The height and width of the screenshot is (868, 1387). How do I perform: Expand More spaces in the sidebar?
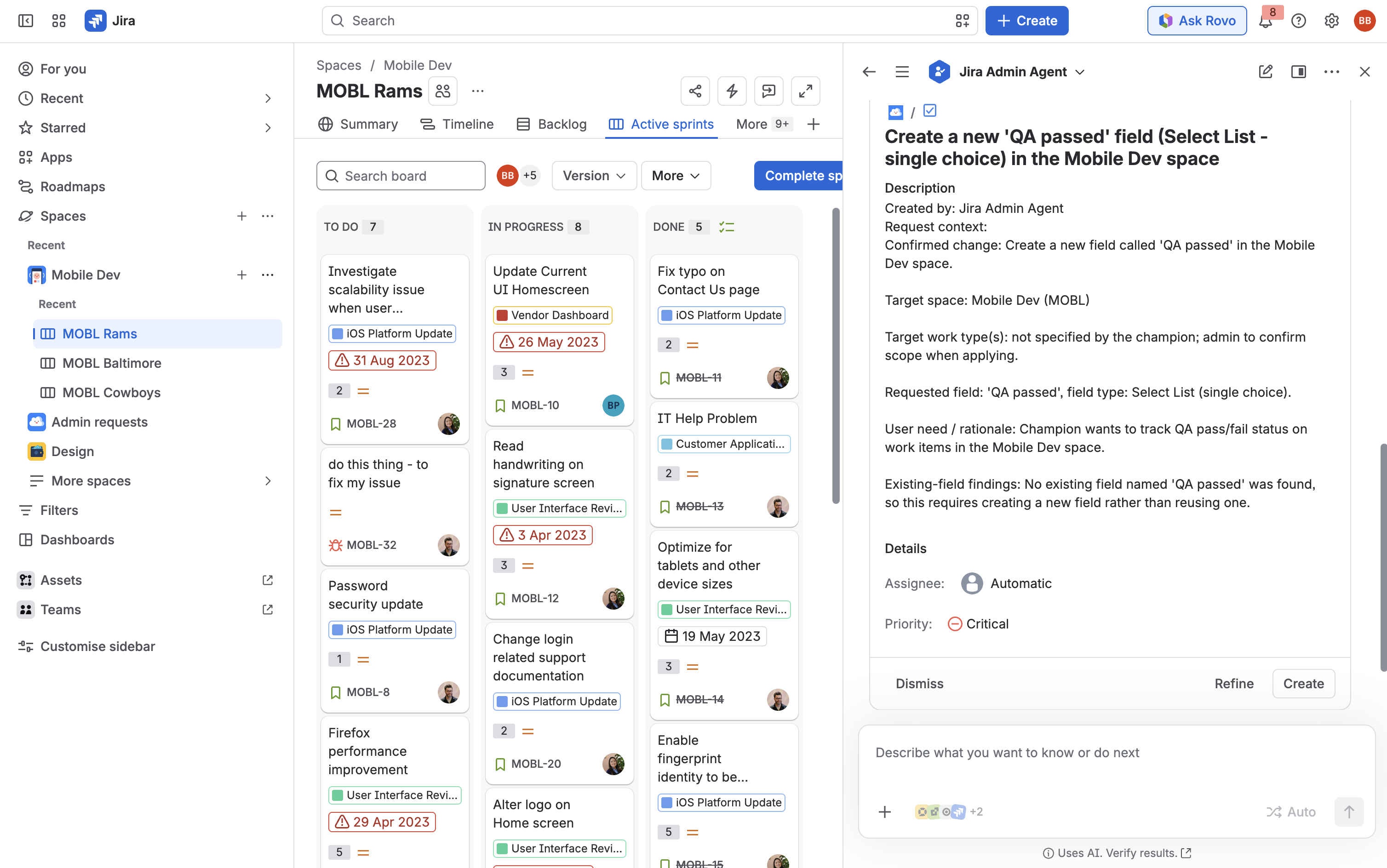[268, 480]
